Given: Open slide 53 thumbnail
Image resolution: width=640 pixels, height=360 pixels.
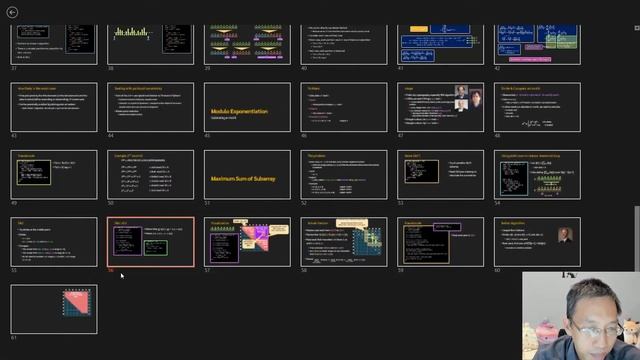Looking at the screenshot, I should coord(440,175).
